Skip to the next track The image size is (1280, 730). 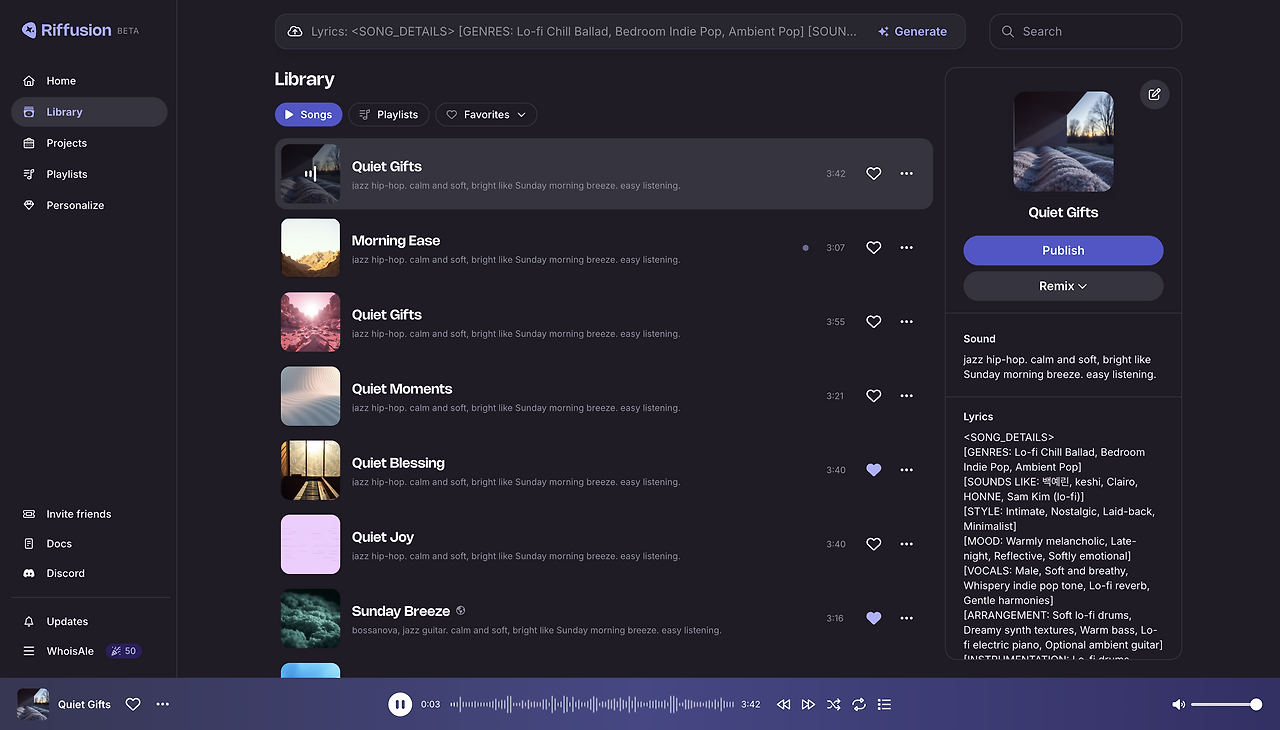coord(808,704)
